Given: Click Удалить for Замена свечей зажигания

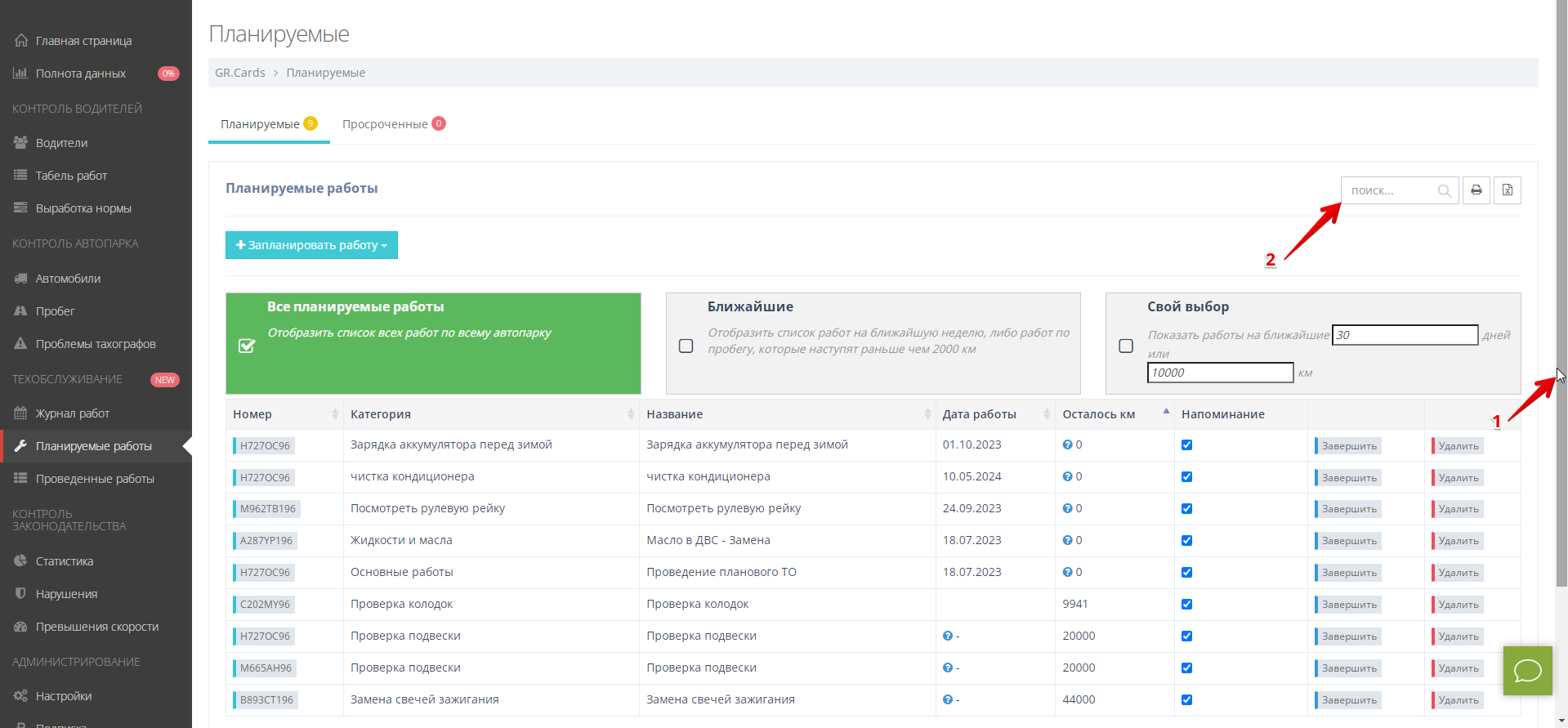Looking at the screenshot, I should (x=1458, y=700).
